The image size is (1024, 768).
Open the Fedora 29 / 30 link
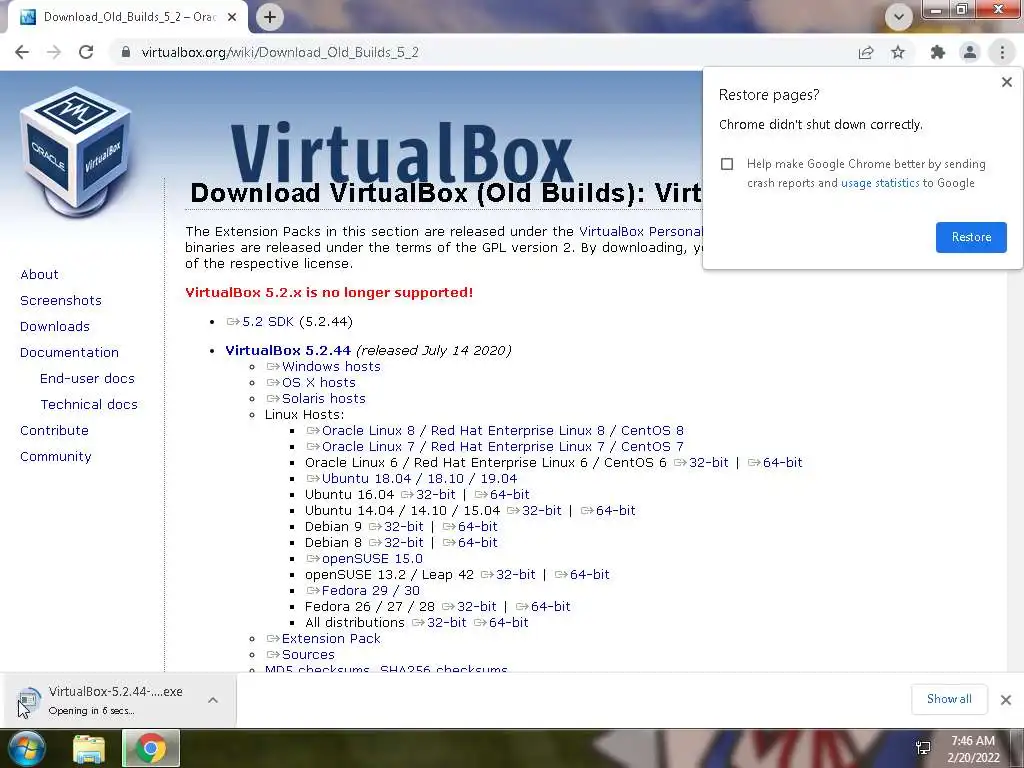point(363,590)
